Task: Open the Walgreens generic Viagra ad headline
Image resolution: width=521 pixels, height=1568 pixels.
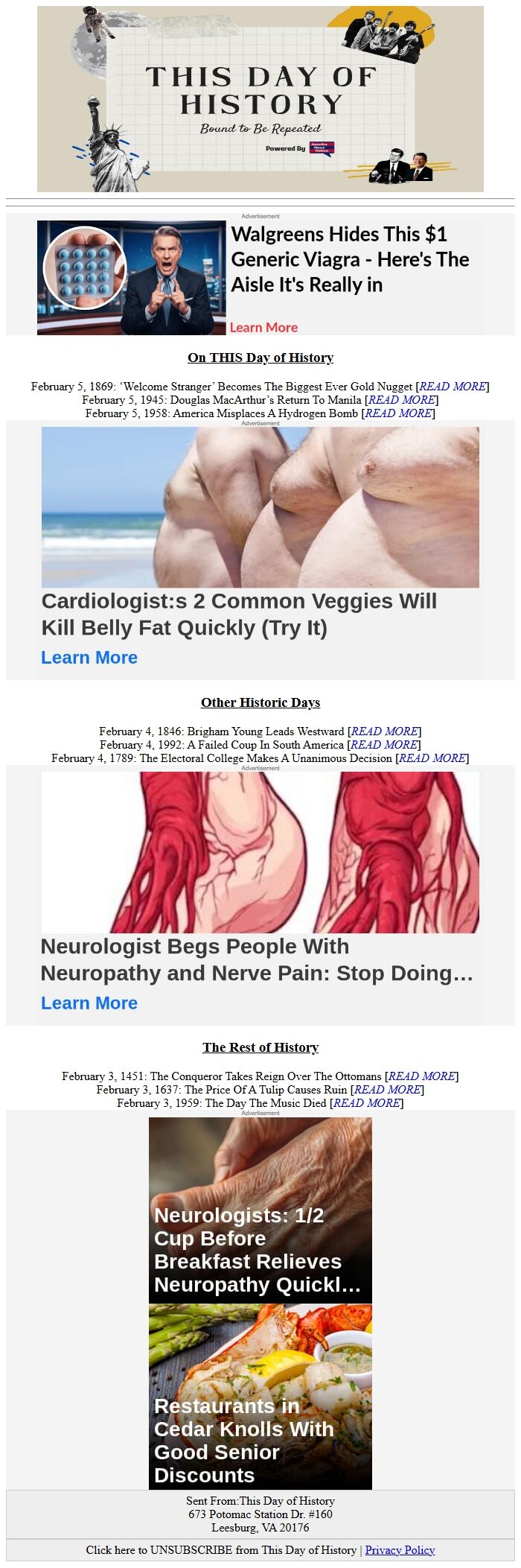Action: (x=350, y=259)
